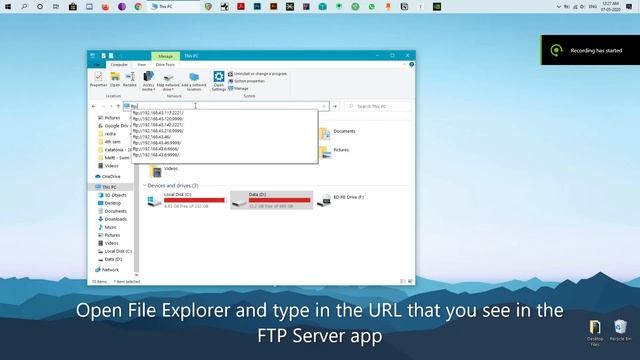Select the 4th sem folder
640x360 pixels.
[109, 142]
